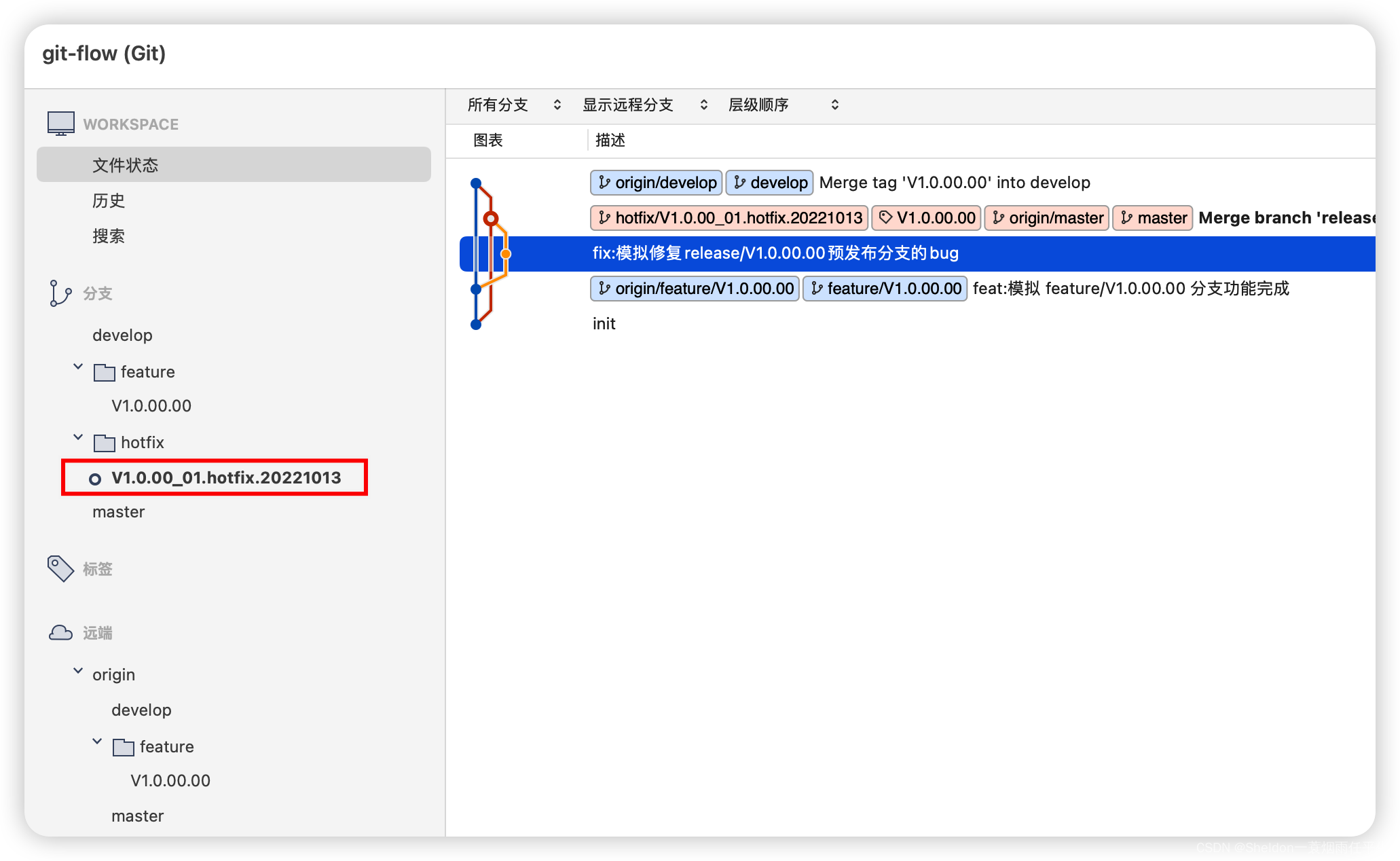Click the origin remote label
Viewport: 1400px width, 861px height.
113,675
